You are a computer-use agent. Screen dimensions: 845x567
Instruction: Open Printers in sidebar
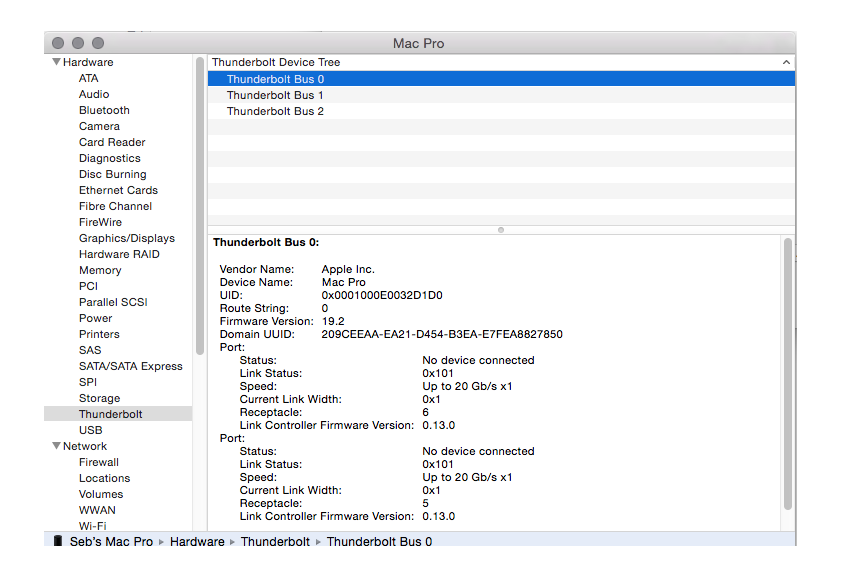(x=99, y=334)
